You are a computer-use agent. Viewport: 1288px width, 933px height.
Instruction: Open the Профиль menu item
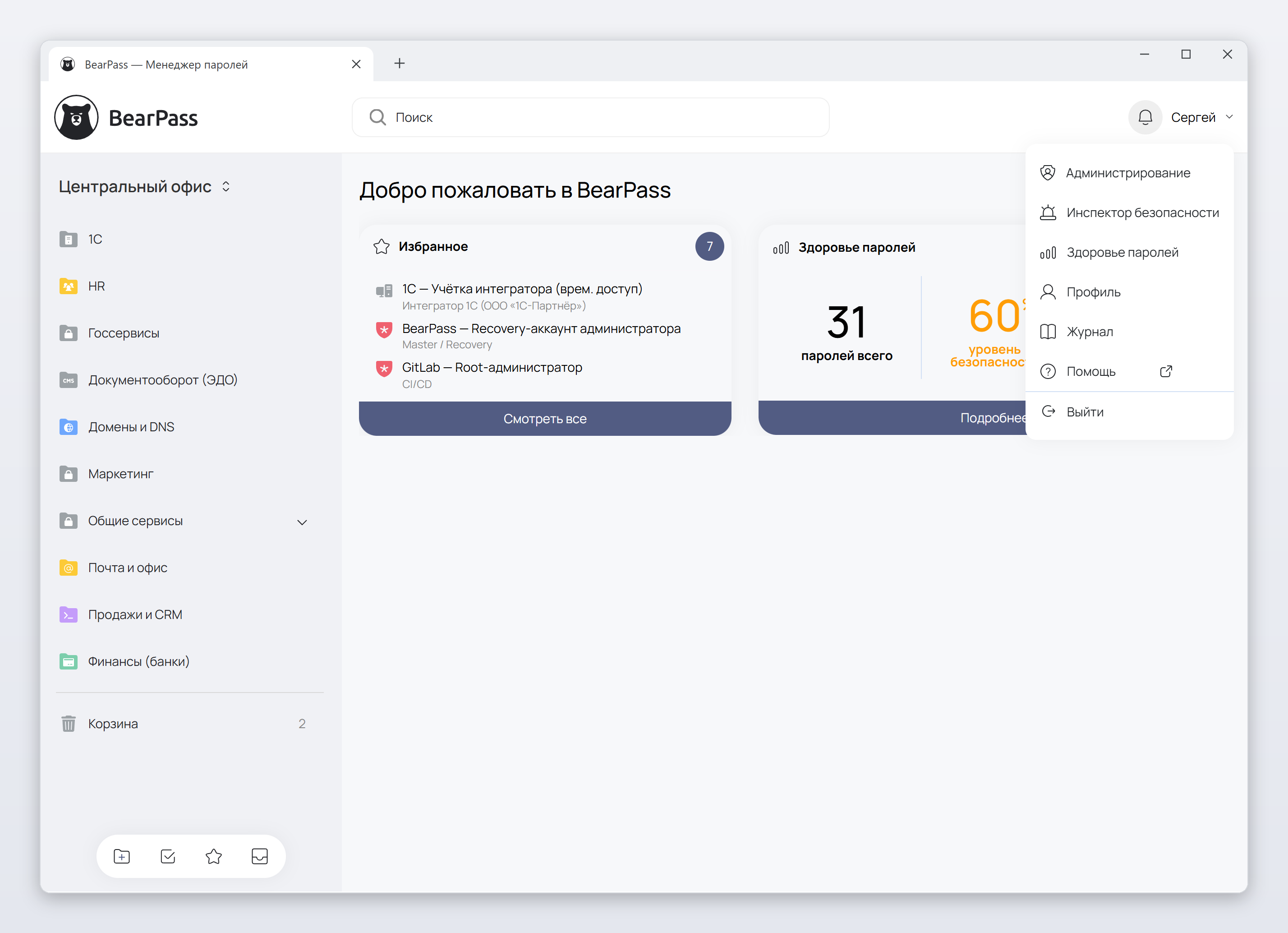1130,292
